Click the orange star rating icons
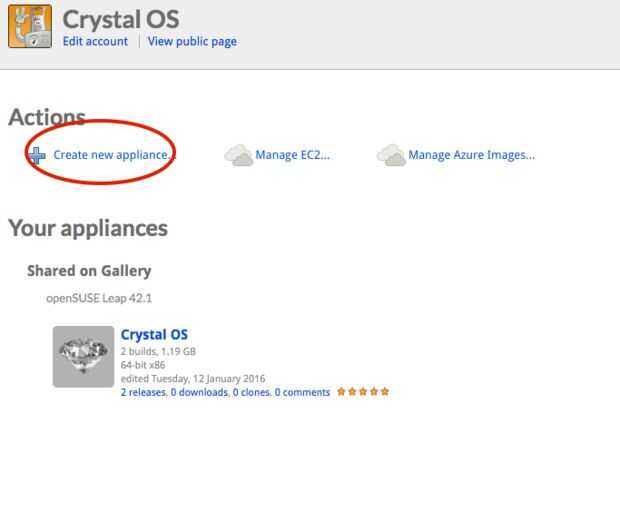This screenshot has width=620, height=522. pos(363,392)
